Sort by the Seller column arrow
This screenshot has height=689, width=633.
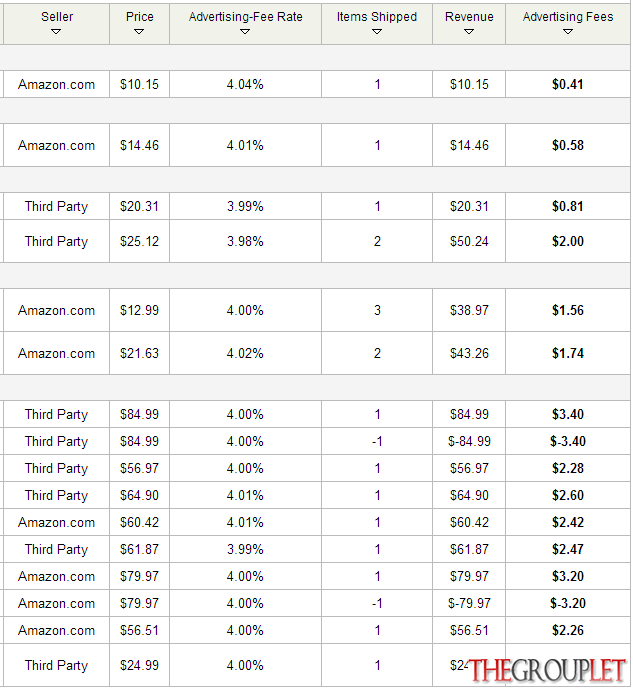(x=56, y=32)
